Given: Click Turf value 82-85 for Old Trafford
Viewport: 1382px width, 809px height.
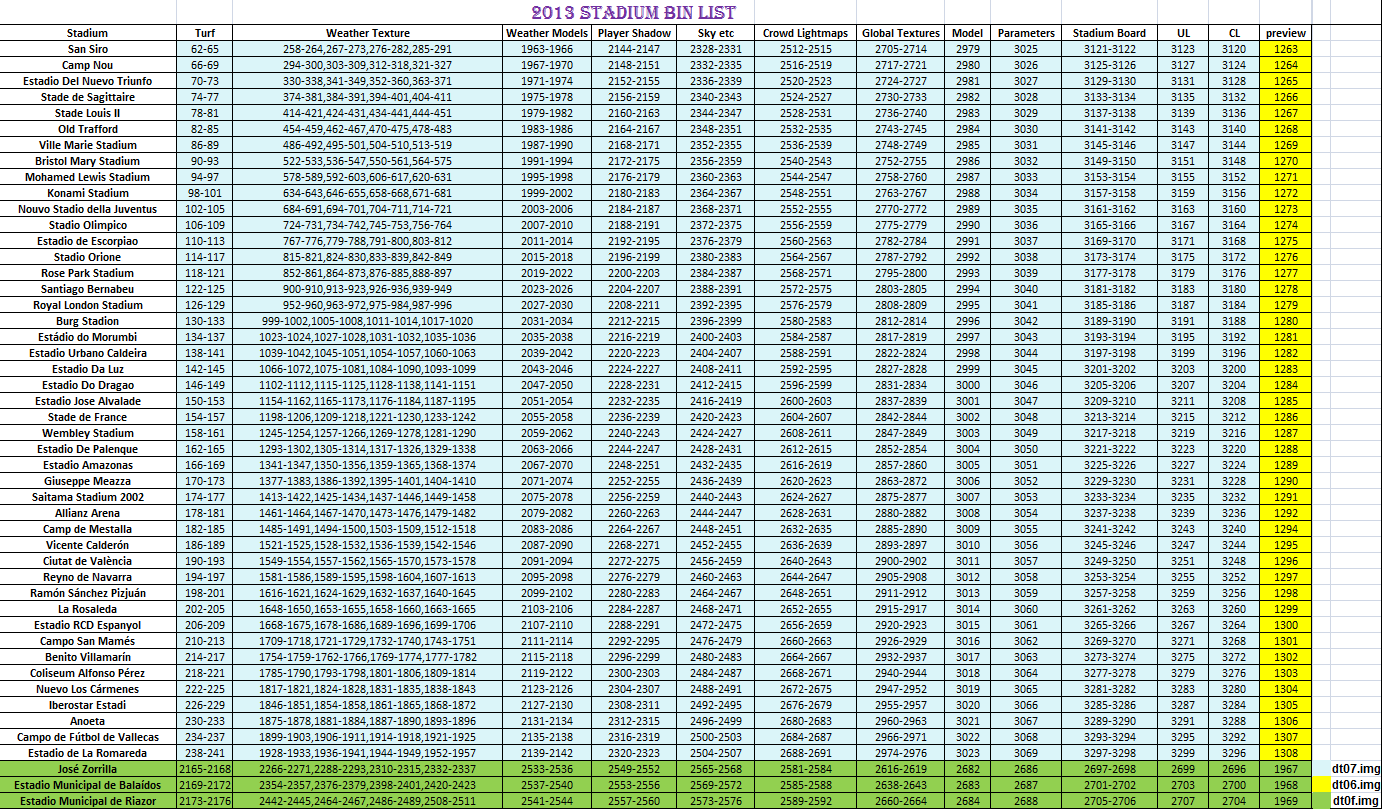Looking at the screenshot, I should pos(205,129).
